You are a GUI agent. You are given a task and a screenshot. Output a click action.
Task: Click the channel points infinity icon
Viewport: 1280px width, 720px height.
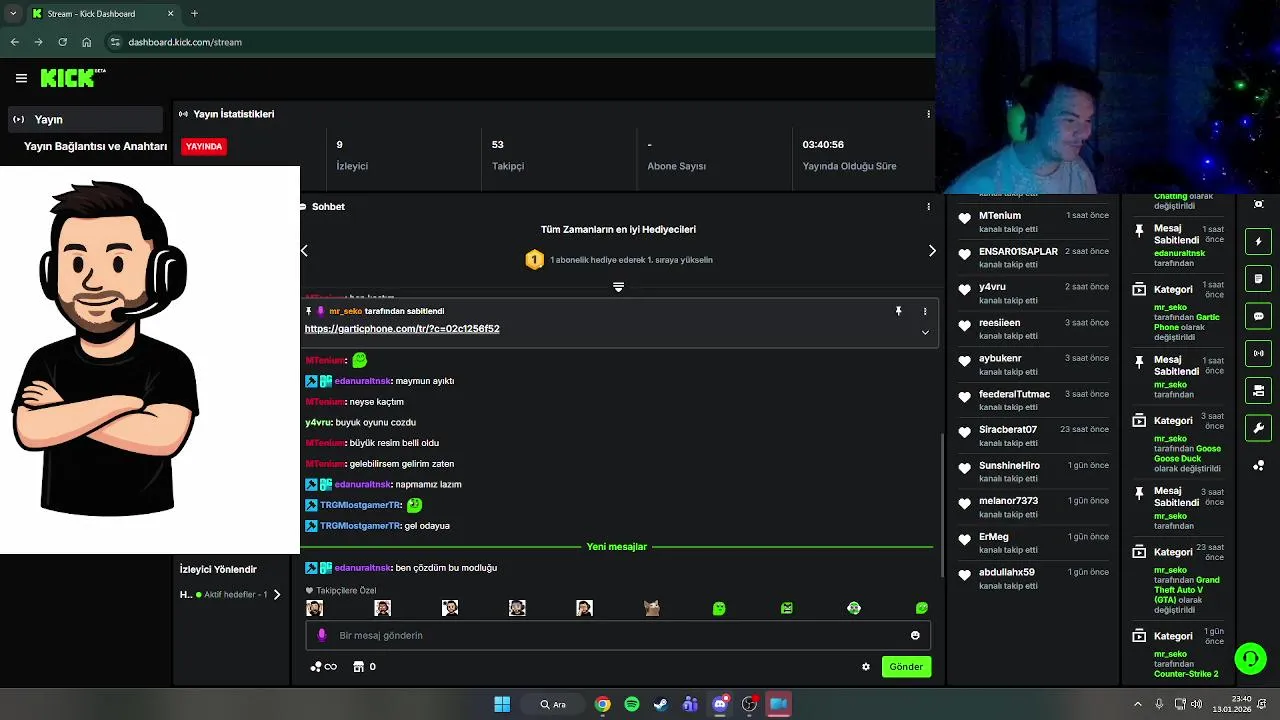323,667
